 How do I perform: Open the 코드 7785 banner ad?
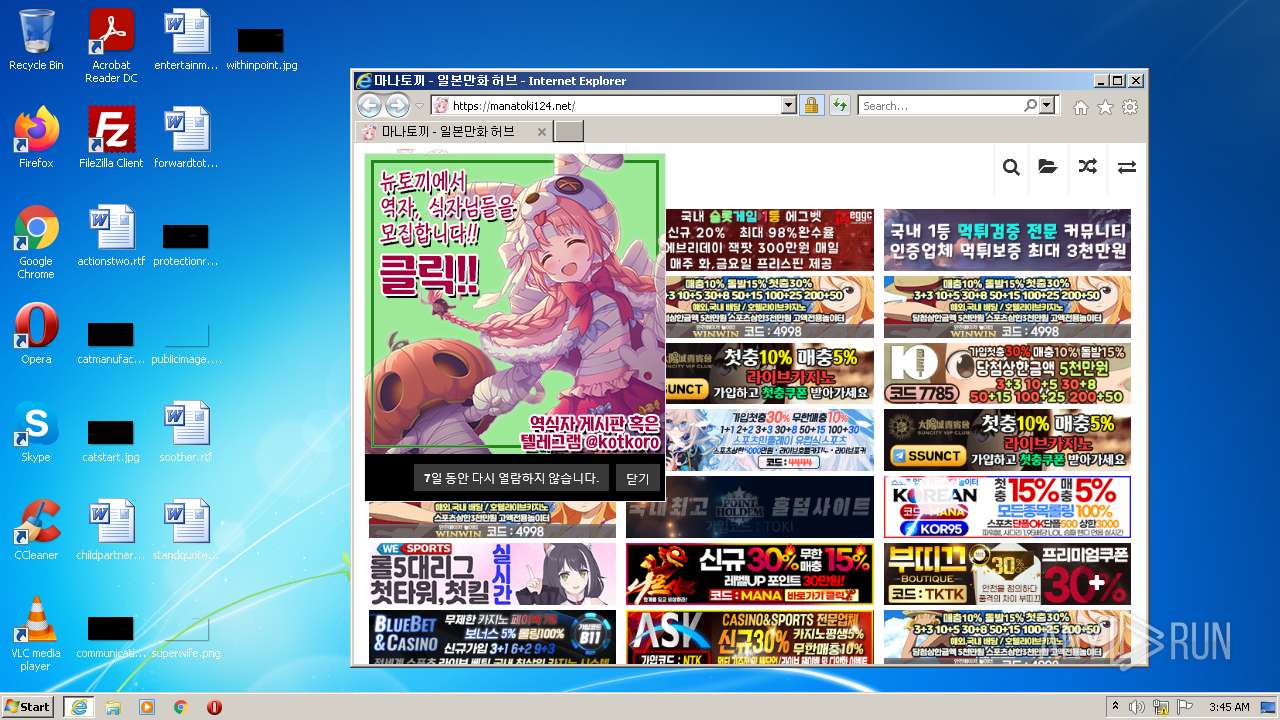pyautogui.click(x=1007, y=372)
